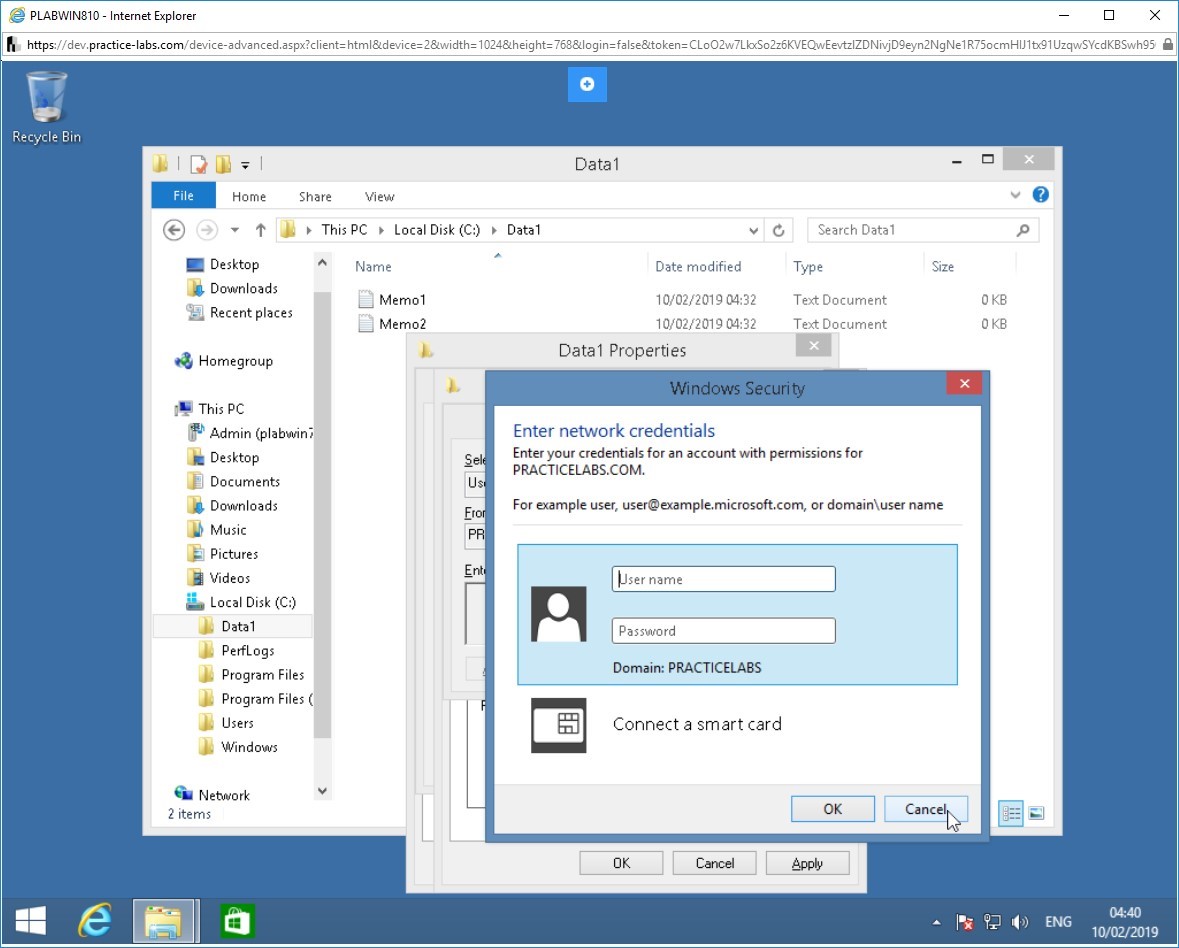Click the Password field
This screenshot has height=948, width=1179.
click(723, 631)
